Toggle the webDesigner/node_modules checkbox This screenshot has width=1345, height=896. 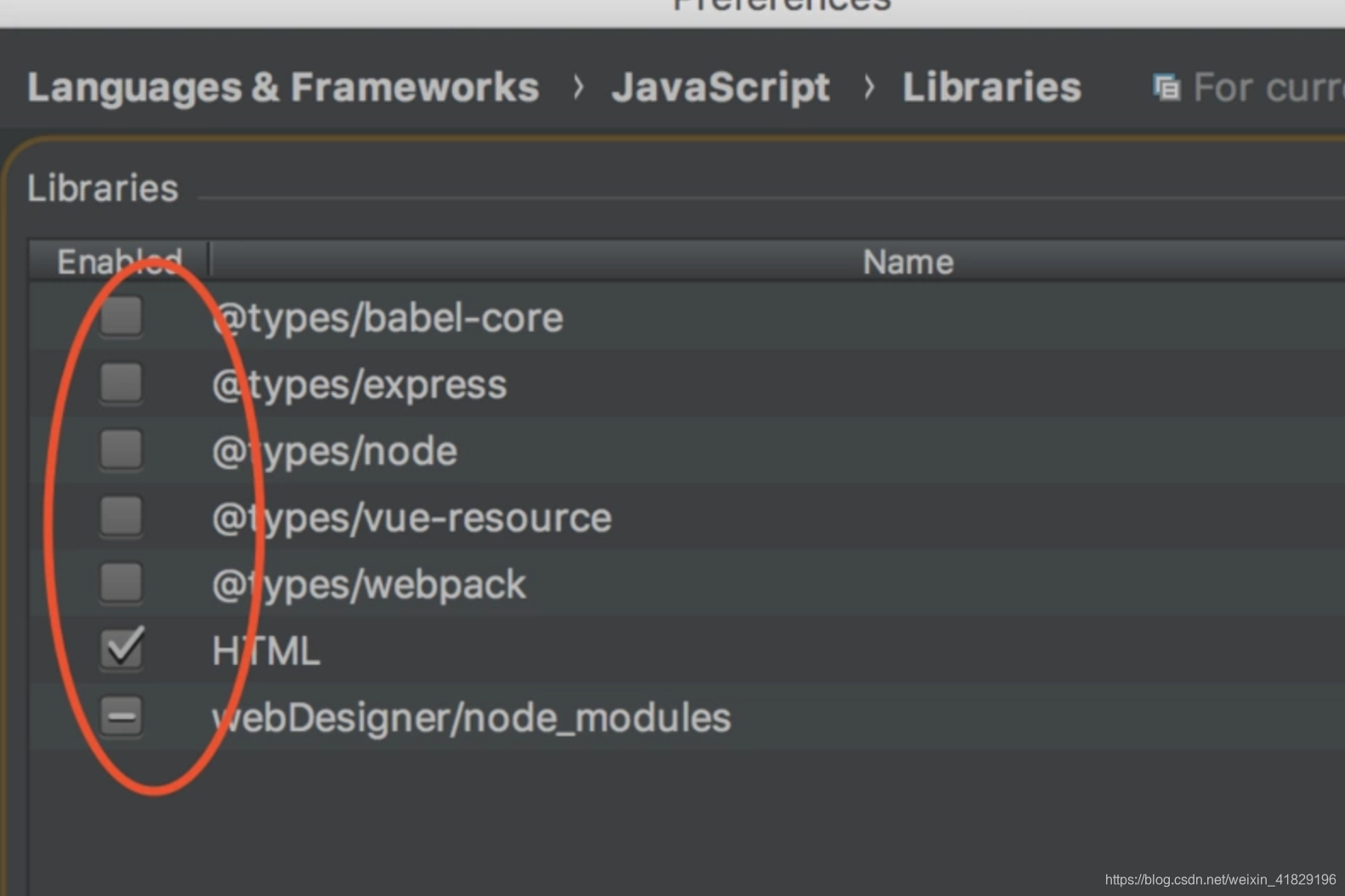(122, 716)
